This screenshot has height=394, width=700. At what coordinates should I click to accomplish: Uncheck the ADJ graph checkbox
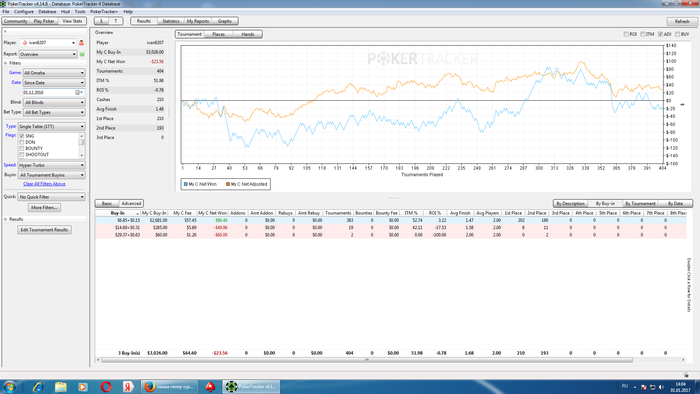tap(660, 34)
